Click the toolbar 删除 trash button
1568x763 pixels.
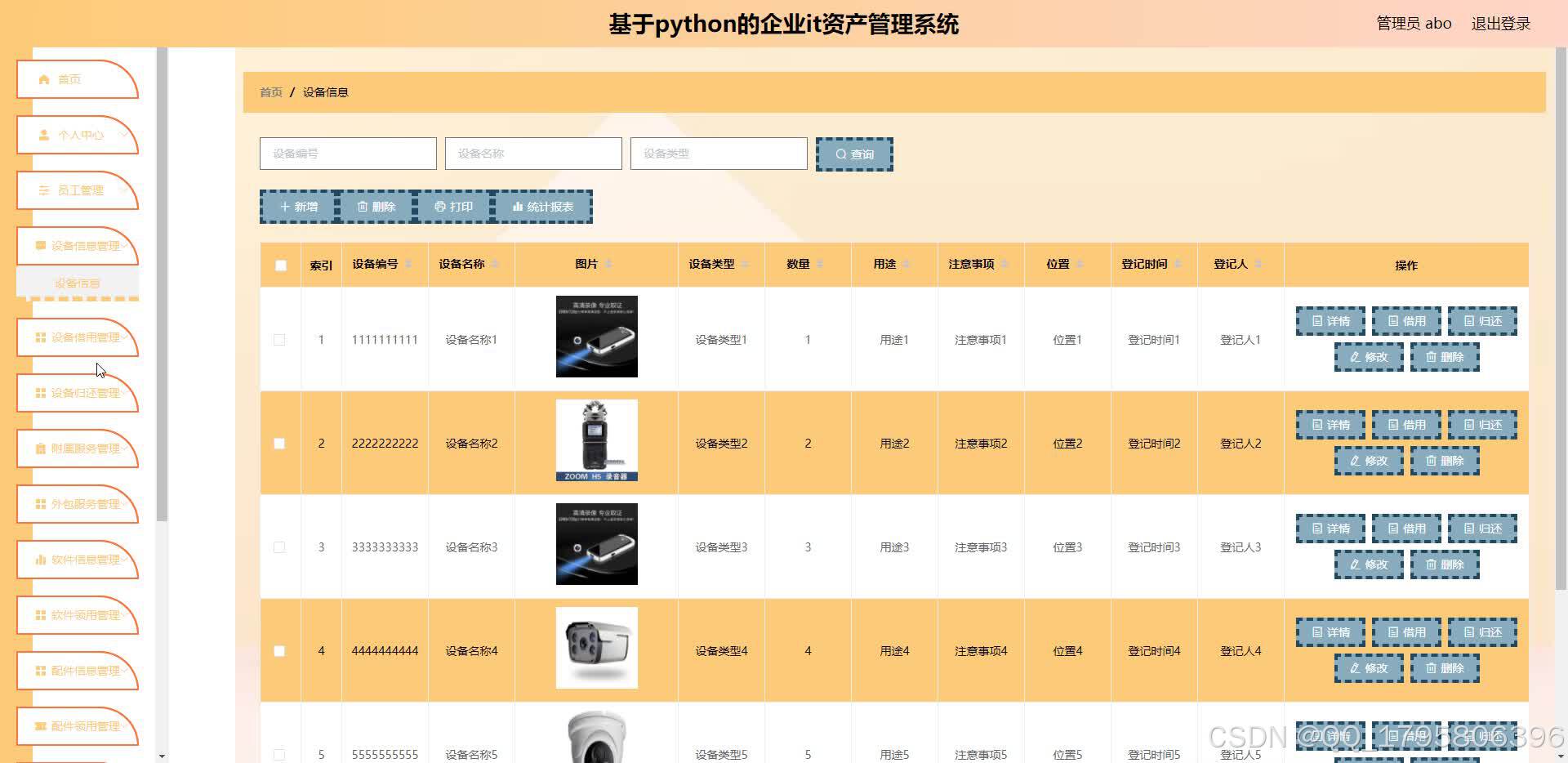(376, 207)
